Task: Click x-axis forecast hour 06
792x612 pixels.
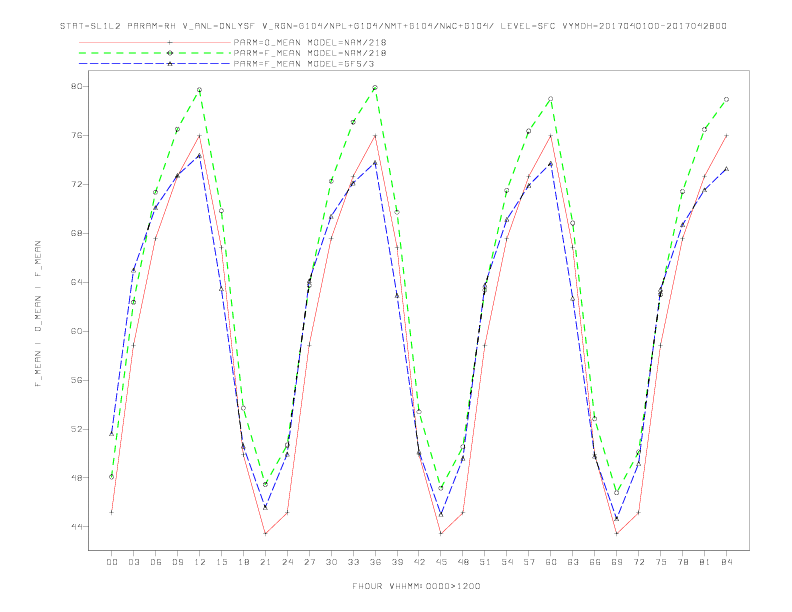Action: (x=156, y=562)
